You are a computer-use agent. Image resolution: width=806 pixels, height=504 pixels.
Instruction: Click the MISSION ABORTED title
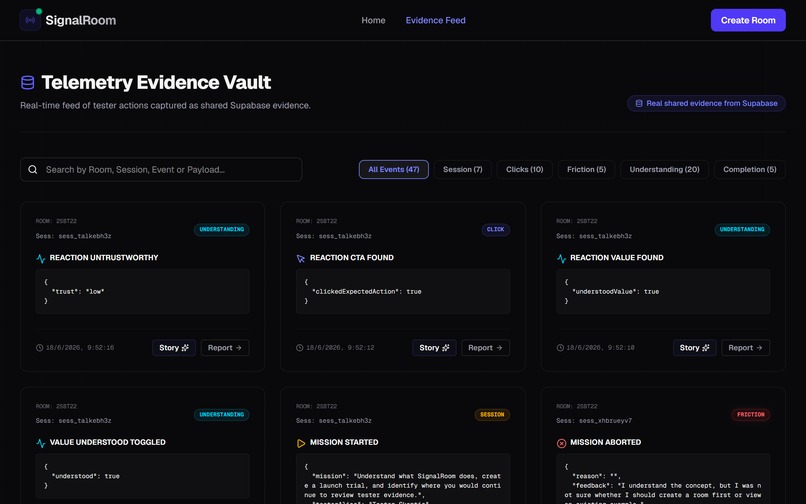tap(606, 442)
